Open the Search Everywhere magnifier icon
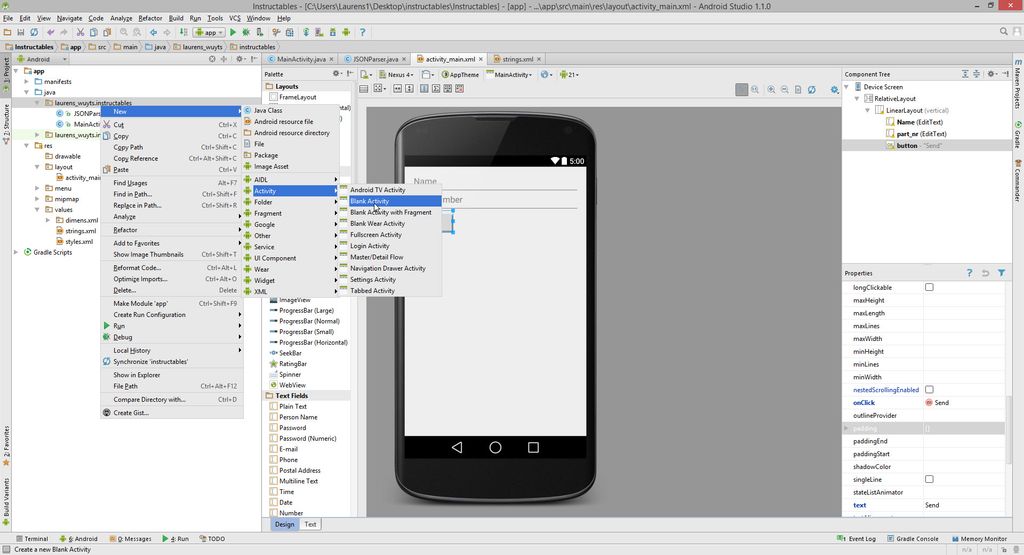The height and width of the screenshot is (555, 1024). 1004,31
